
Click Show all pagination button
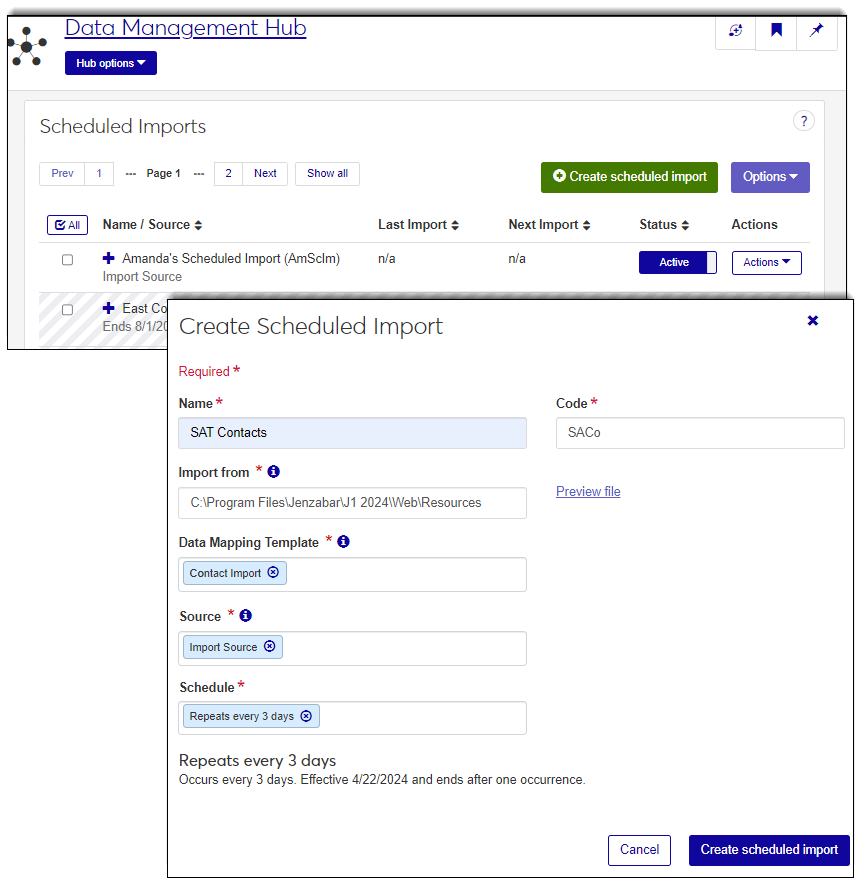tap(327, 174)
